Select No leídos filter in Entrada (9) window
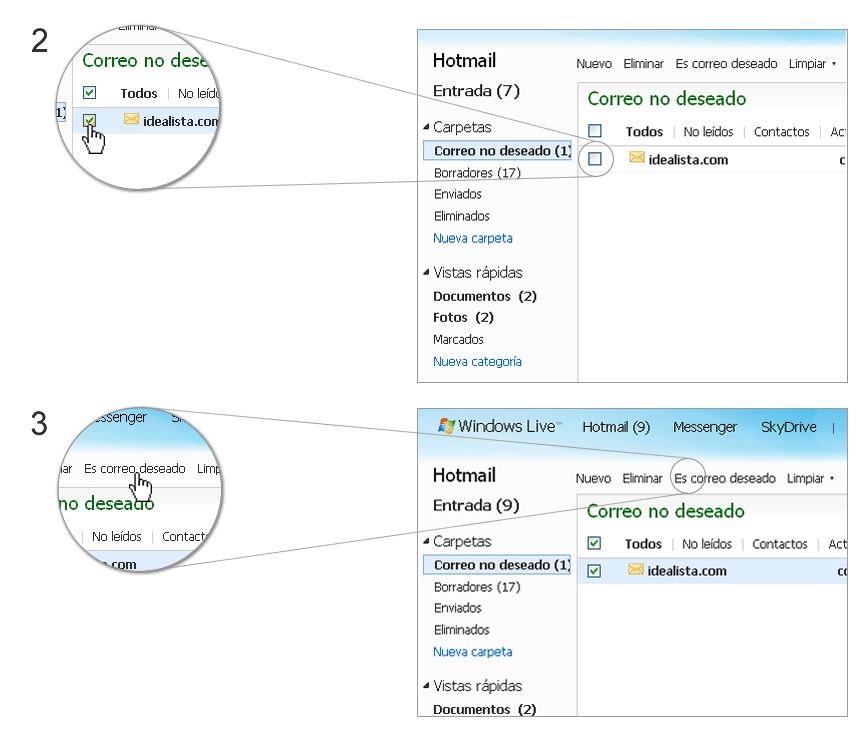The image size is (867, 736). coord(707,544)
